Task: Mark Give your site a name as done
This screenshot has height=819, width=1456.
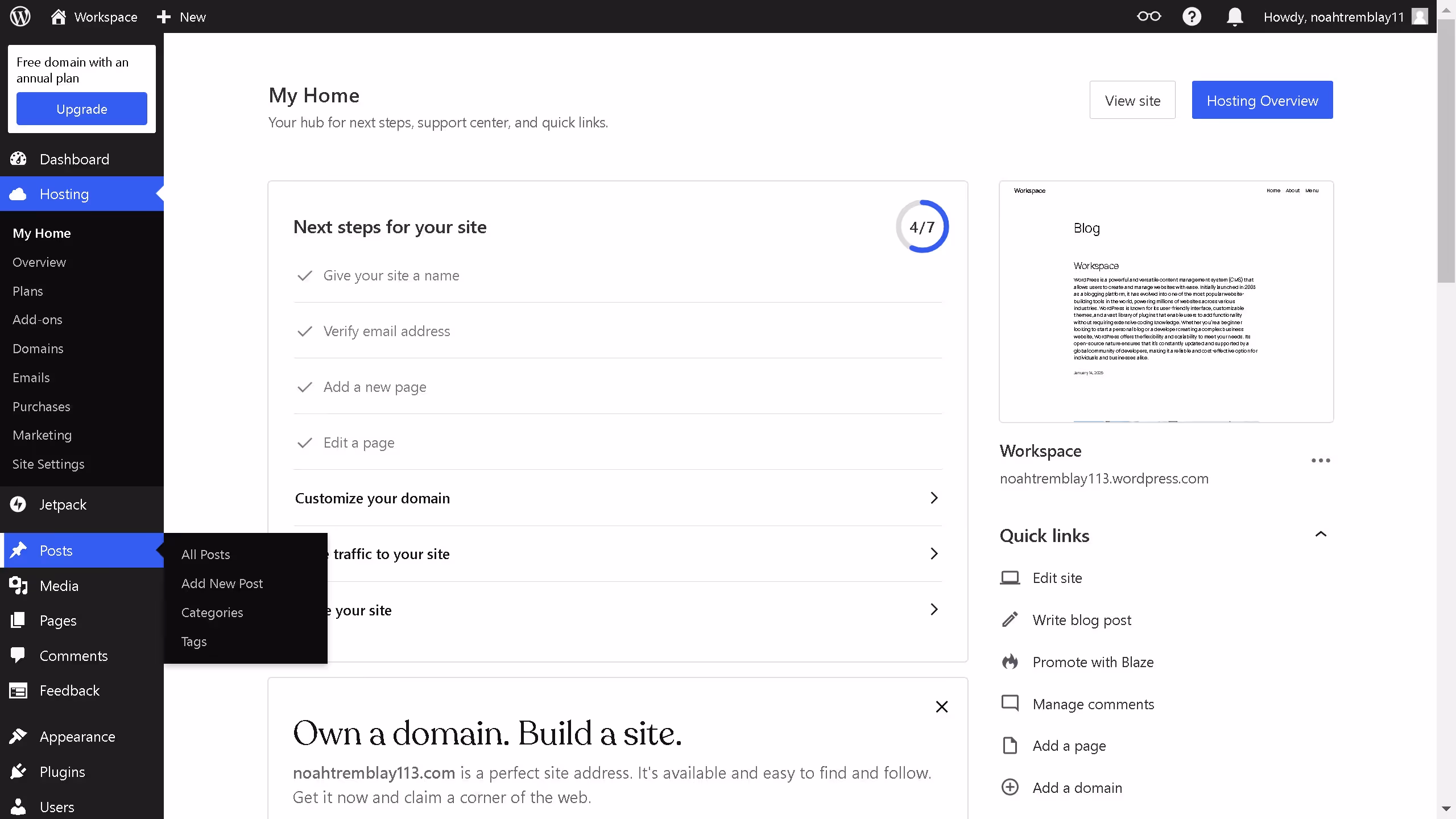Action: (305, 276)
